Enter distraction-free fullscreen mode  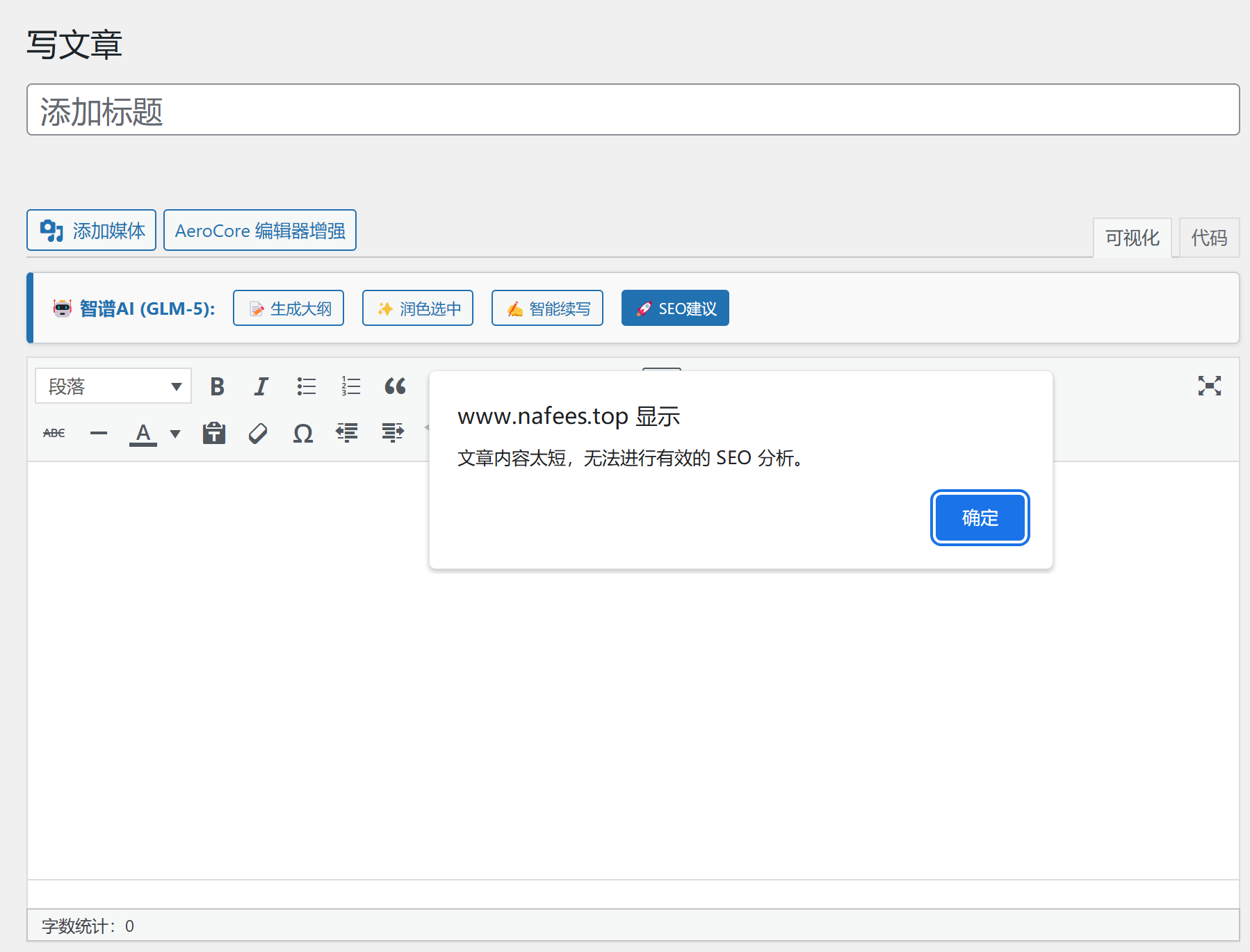point(1209,386)
